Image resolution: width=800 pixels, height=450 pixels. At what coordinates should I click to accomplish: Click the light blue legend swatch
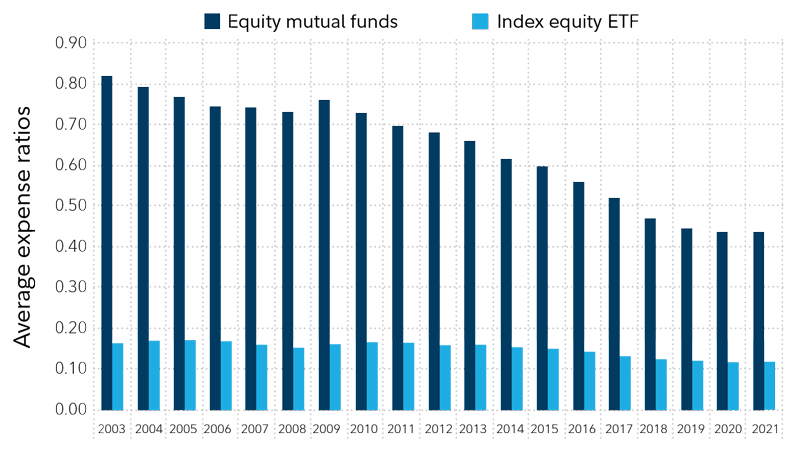[x=480, y=21]
